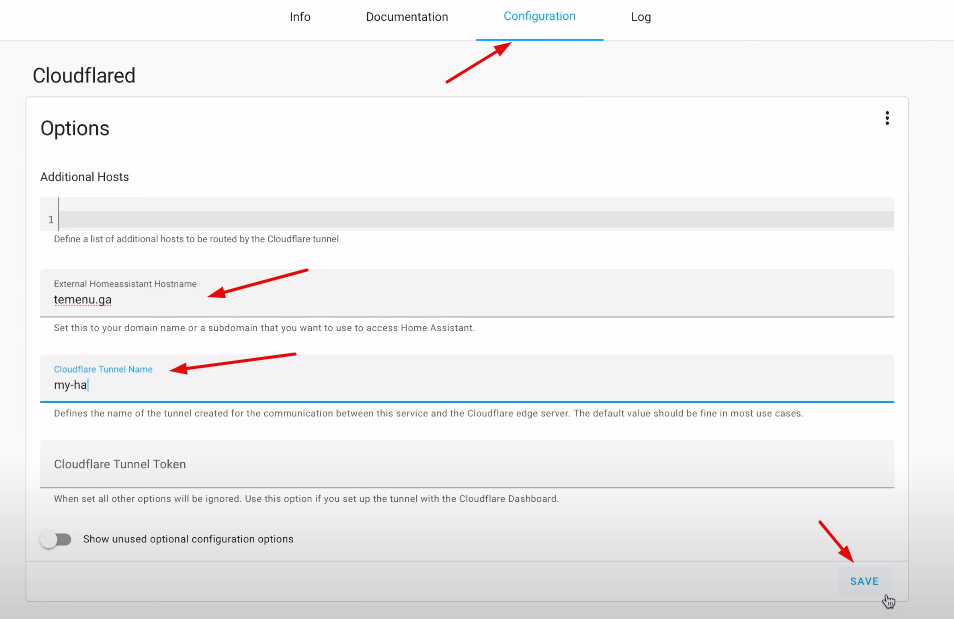Click the Cloudflared page title

(84, 75)
